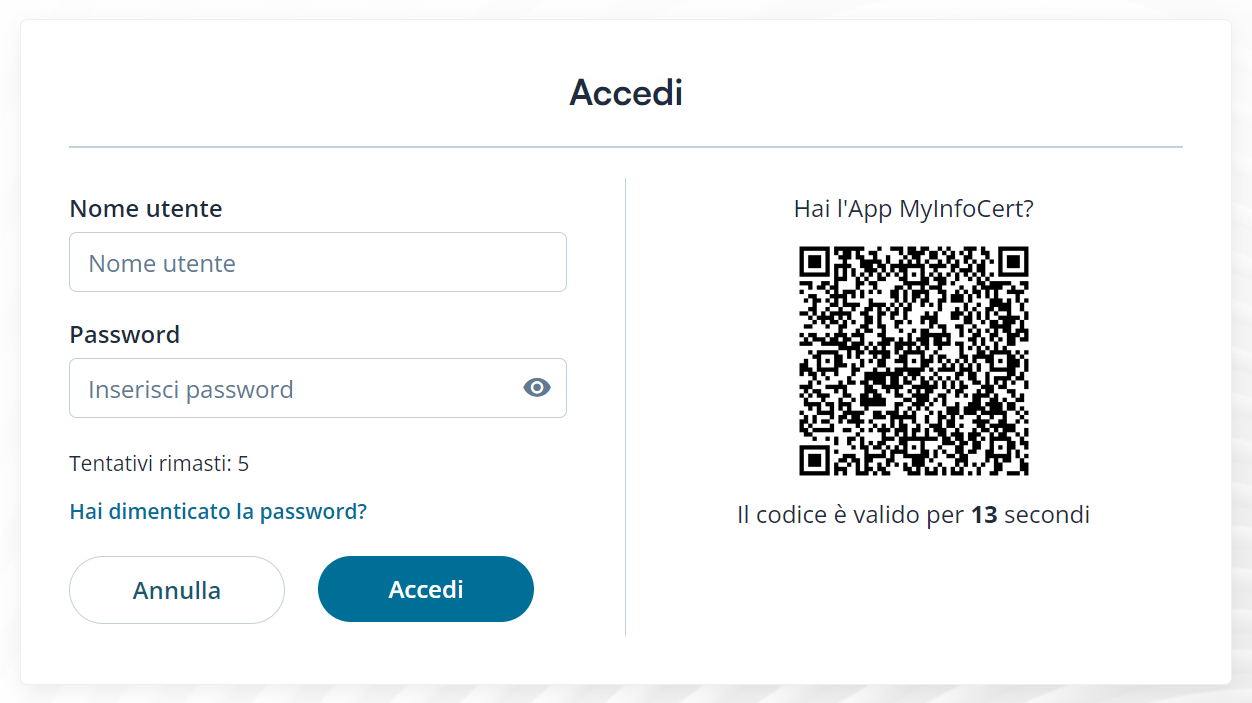Click the word 'secondi' after the countdown
This screenshot has width=1252, height=703.
[x=1046, y=516]
